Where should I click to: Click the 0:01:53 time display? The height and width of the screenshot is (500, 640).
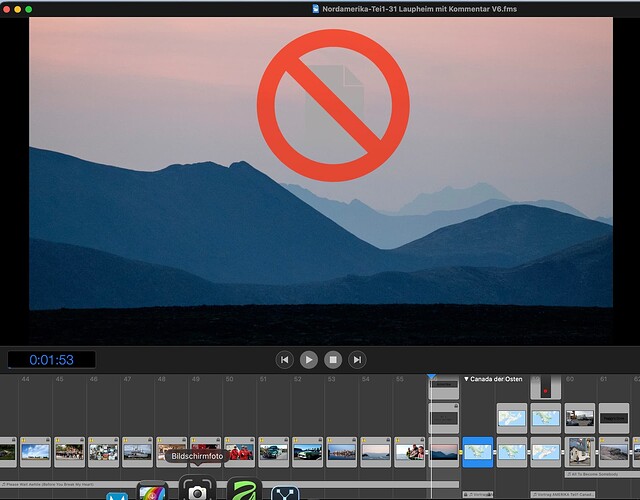[x=51, y=360]
